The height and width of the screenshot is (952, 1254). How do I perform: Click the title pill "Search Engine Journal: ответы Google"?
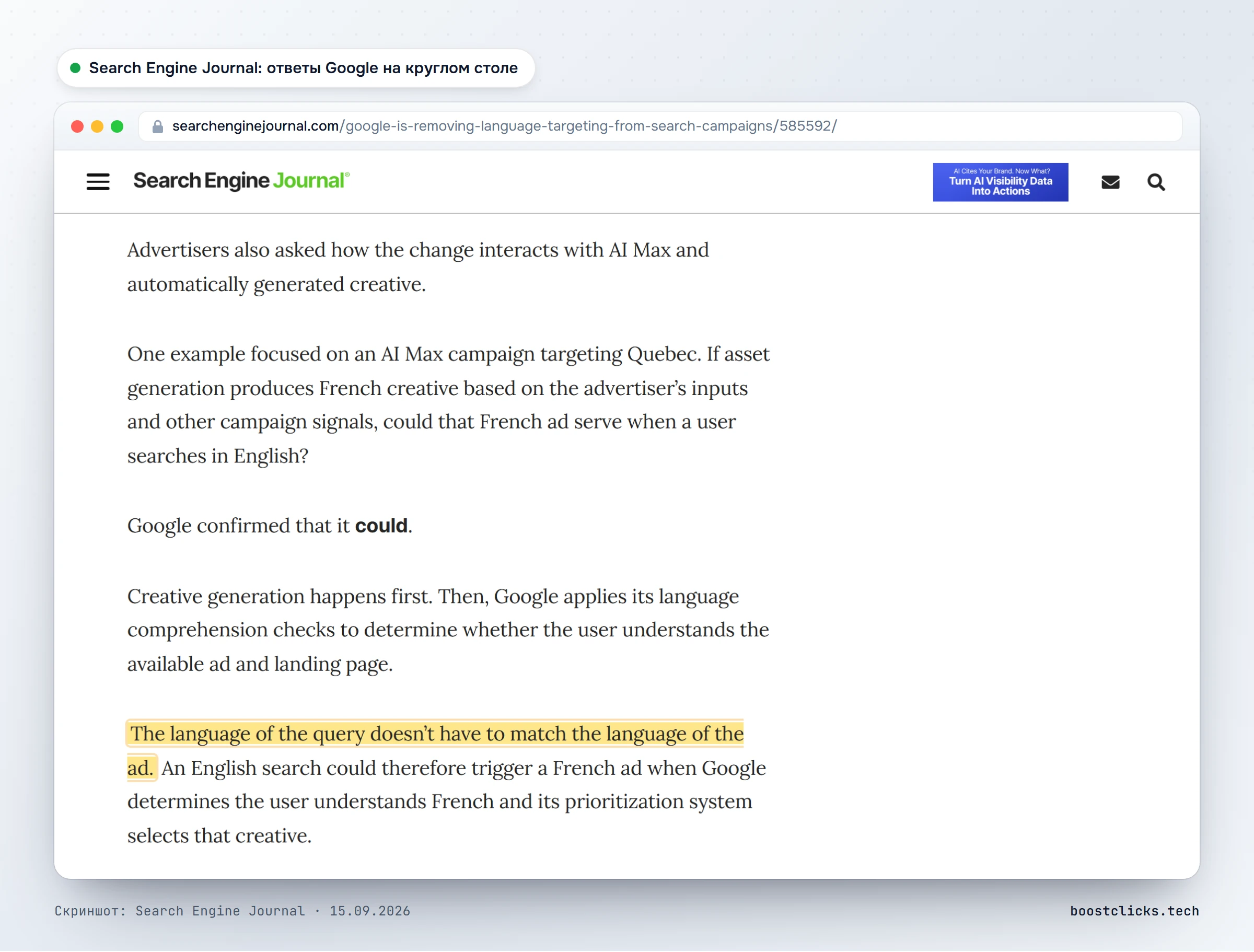click(296, 68)
